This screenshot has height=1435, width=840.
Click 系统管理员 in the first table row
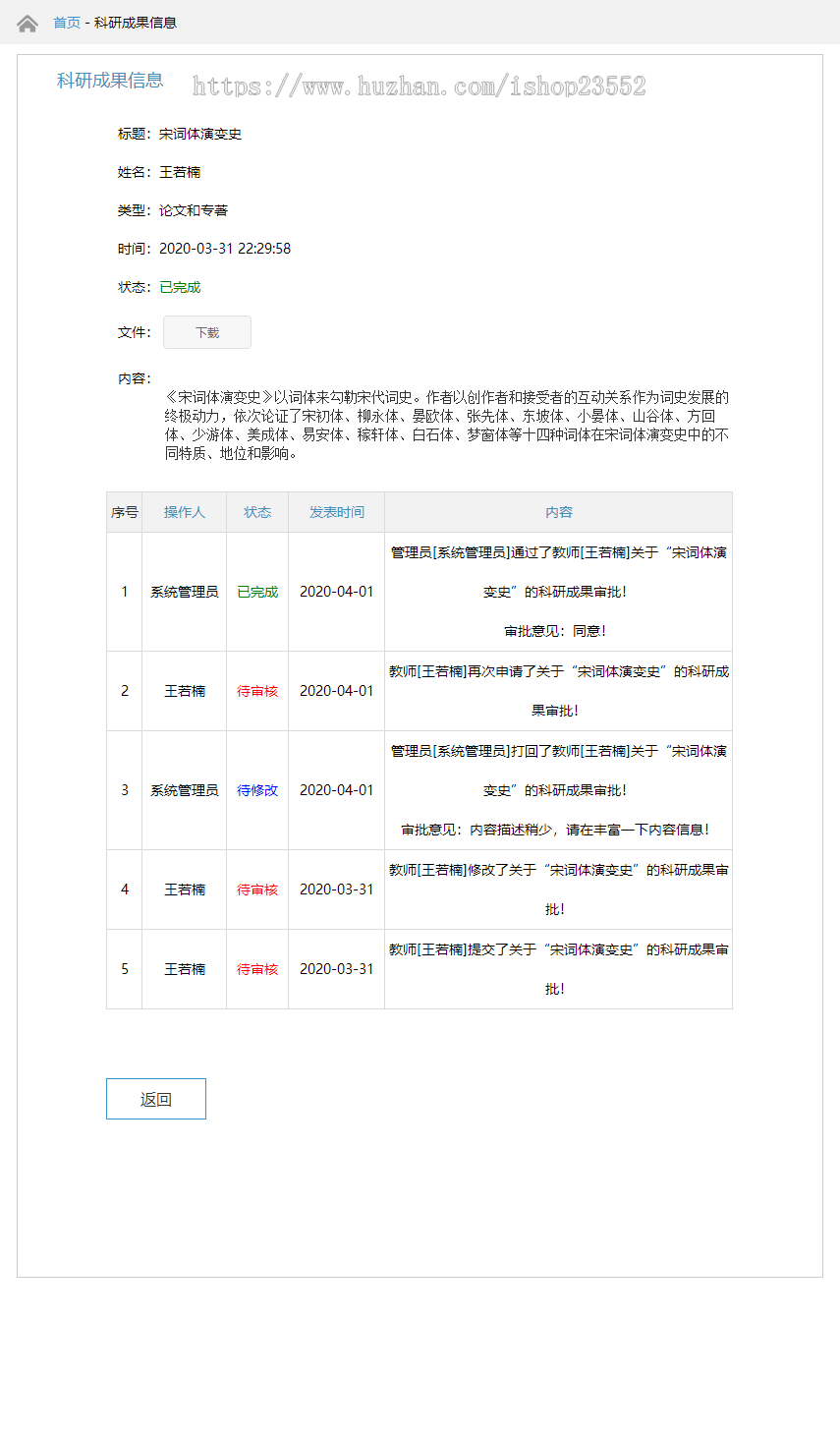(185, 592)
